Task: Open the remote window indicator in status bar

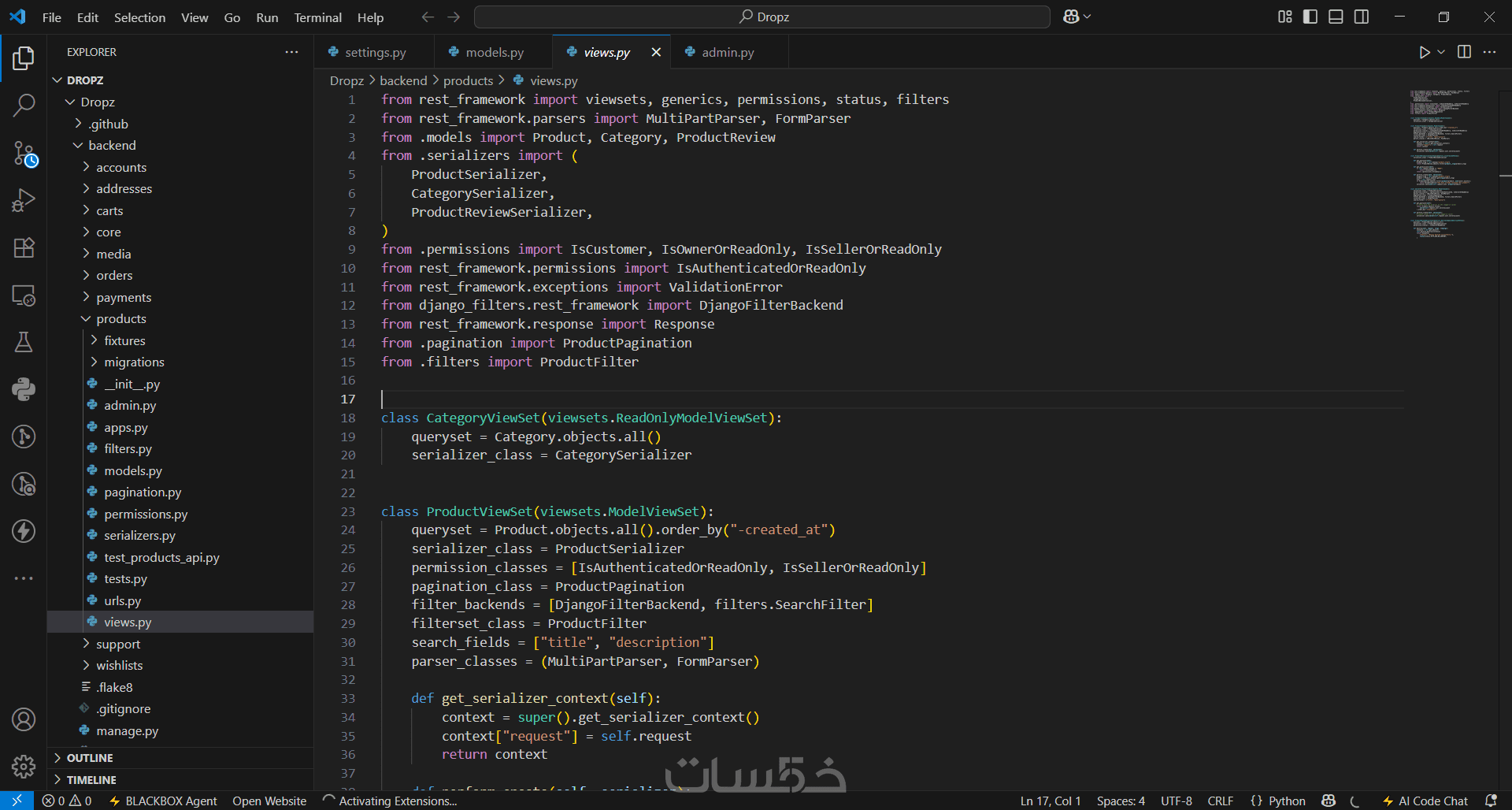Action: click(17, 801)
